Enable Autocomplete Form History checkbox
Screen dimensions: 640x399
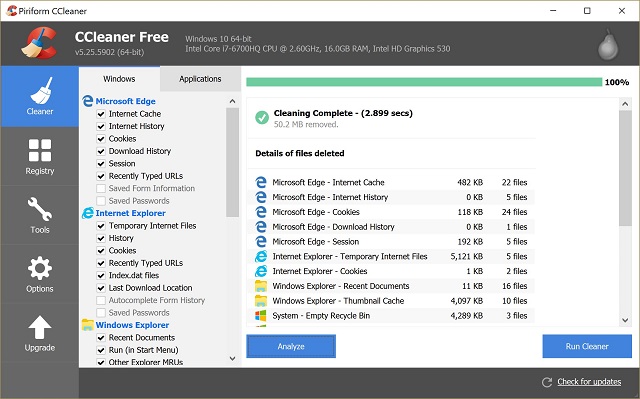[x=101, y=300]
